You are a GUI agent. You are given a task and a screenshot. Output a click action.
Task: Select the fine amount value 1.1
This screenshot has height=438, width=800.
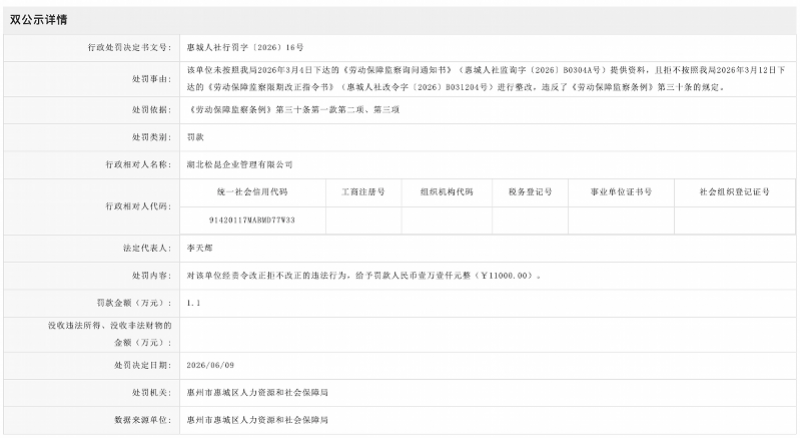(x=193, y=303)
